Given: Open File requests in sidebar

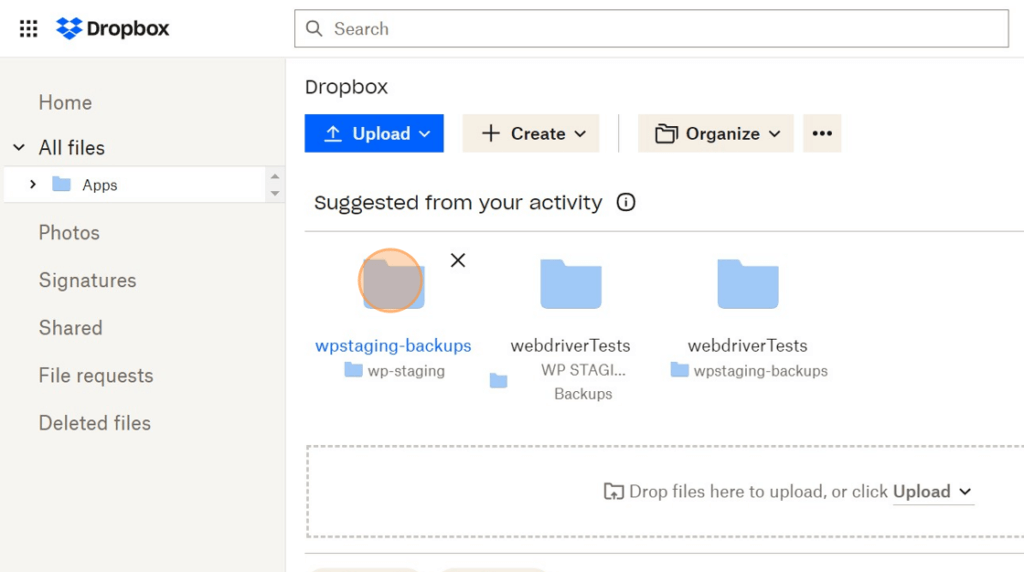Looking at the screenshot, I should tap(96, 375).
